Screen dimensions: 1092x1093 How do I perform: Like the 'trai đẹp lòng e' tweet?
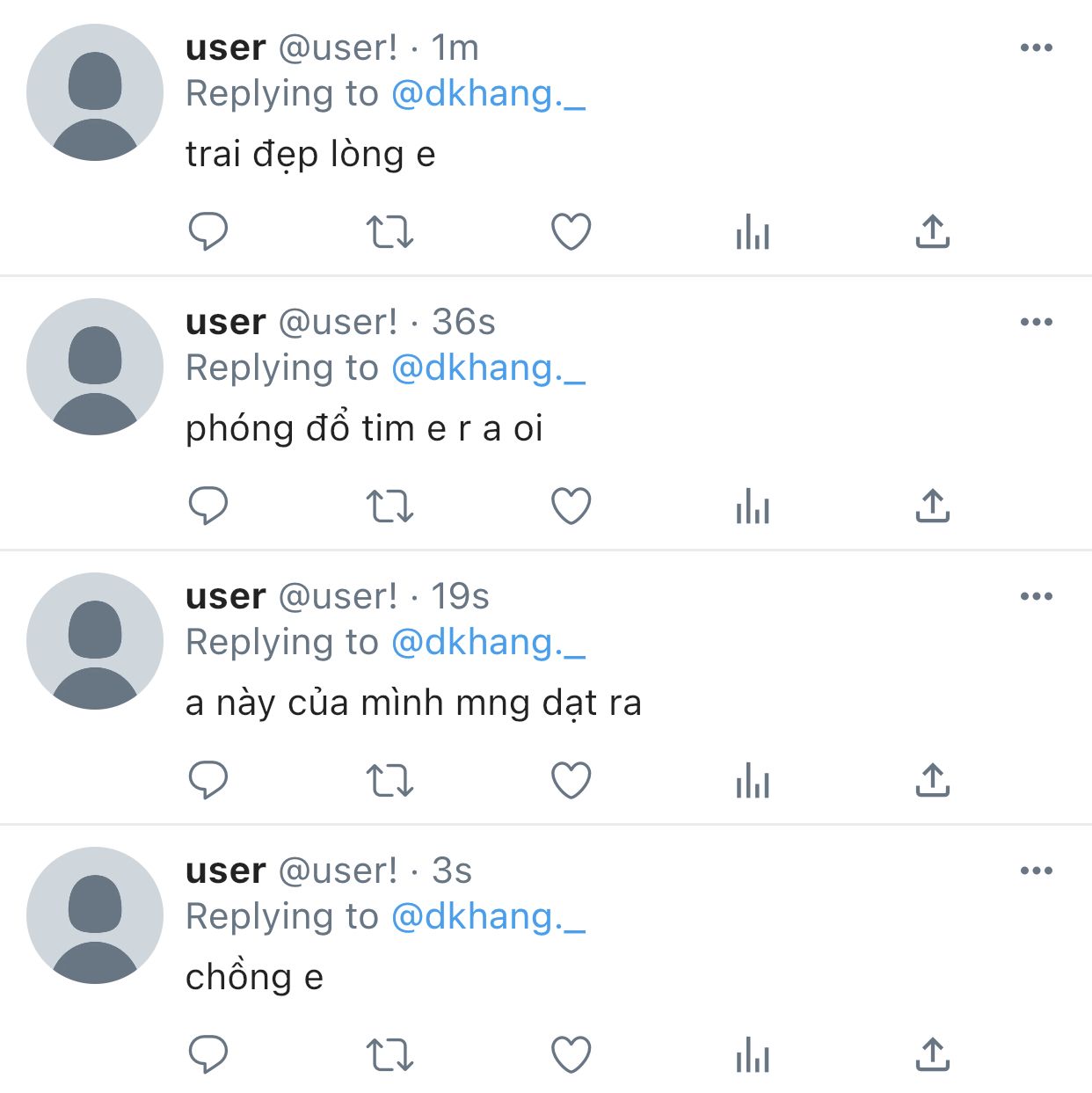571,232
